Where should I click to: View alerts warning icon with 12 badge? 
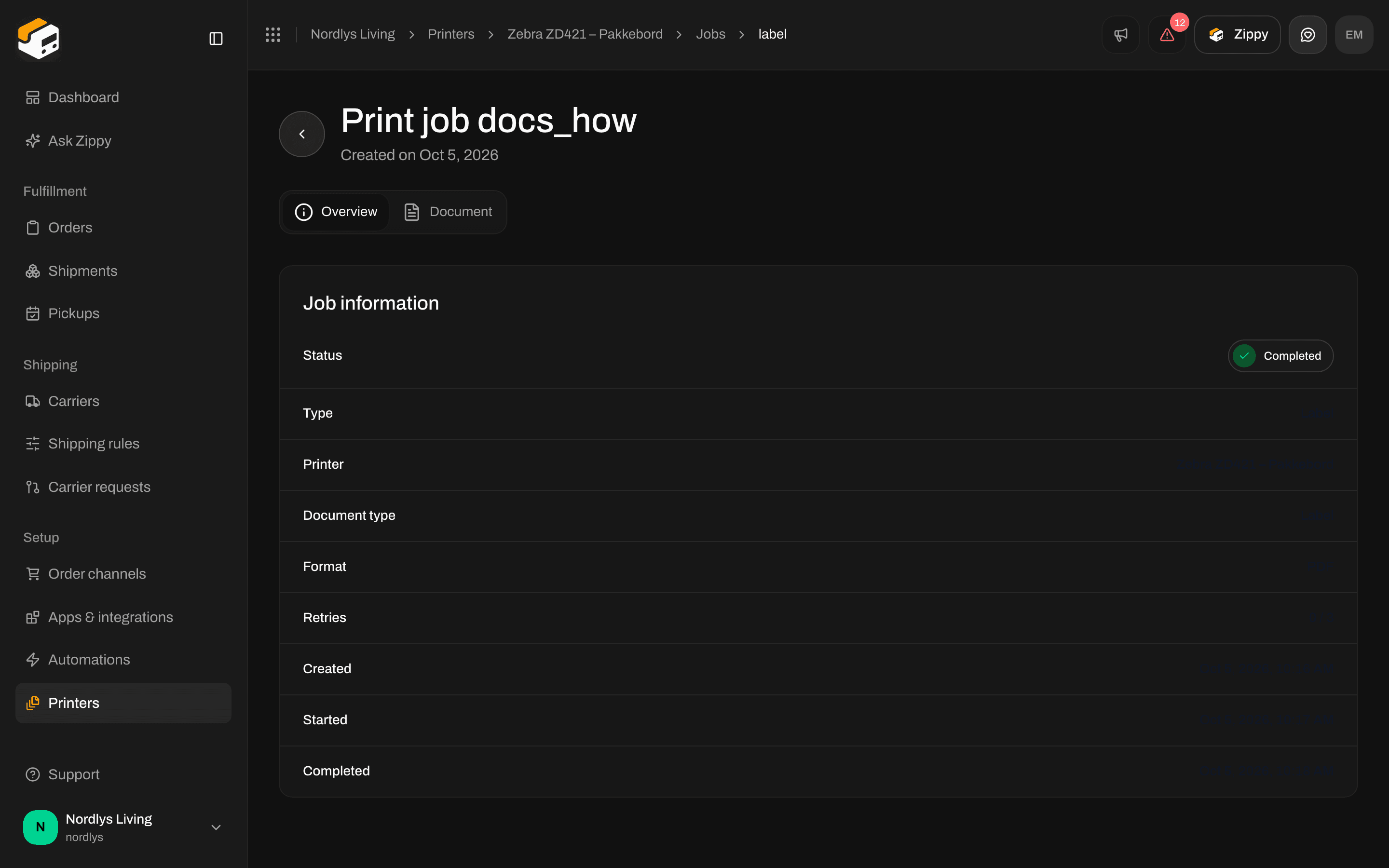1167,34
